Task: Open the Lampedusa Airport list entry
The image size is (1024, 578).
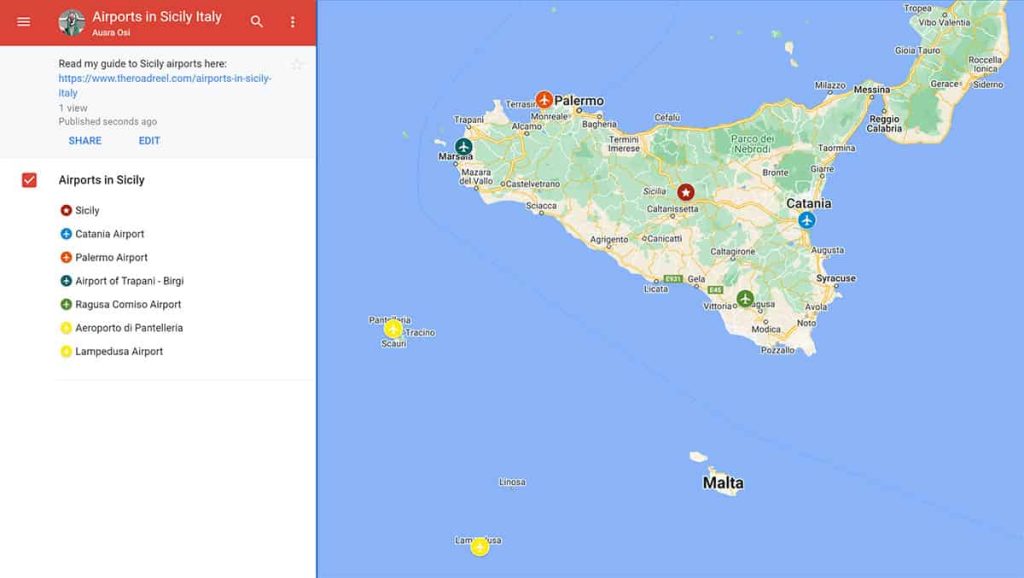Action: 119,351
